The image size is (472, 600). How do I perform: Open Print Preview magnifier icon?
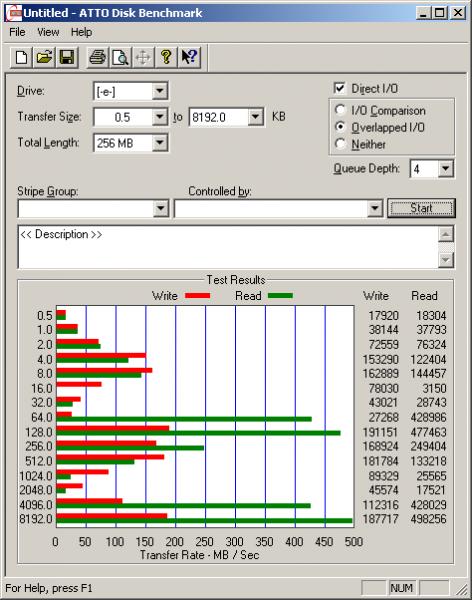[120, 57]
